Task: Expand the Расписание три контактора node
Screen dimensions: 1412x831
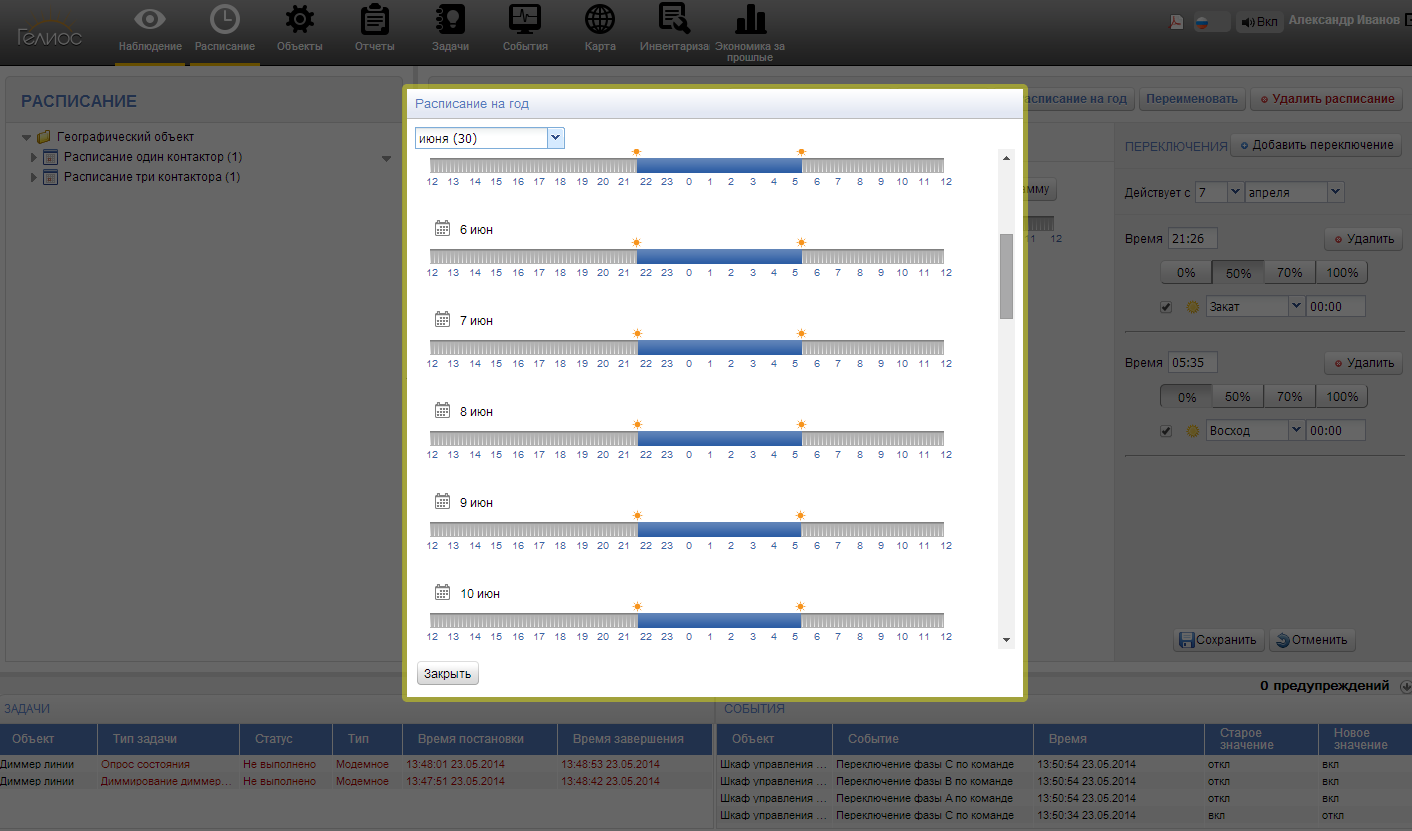Action: [x=34, y=177]
